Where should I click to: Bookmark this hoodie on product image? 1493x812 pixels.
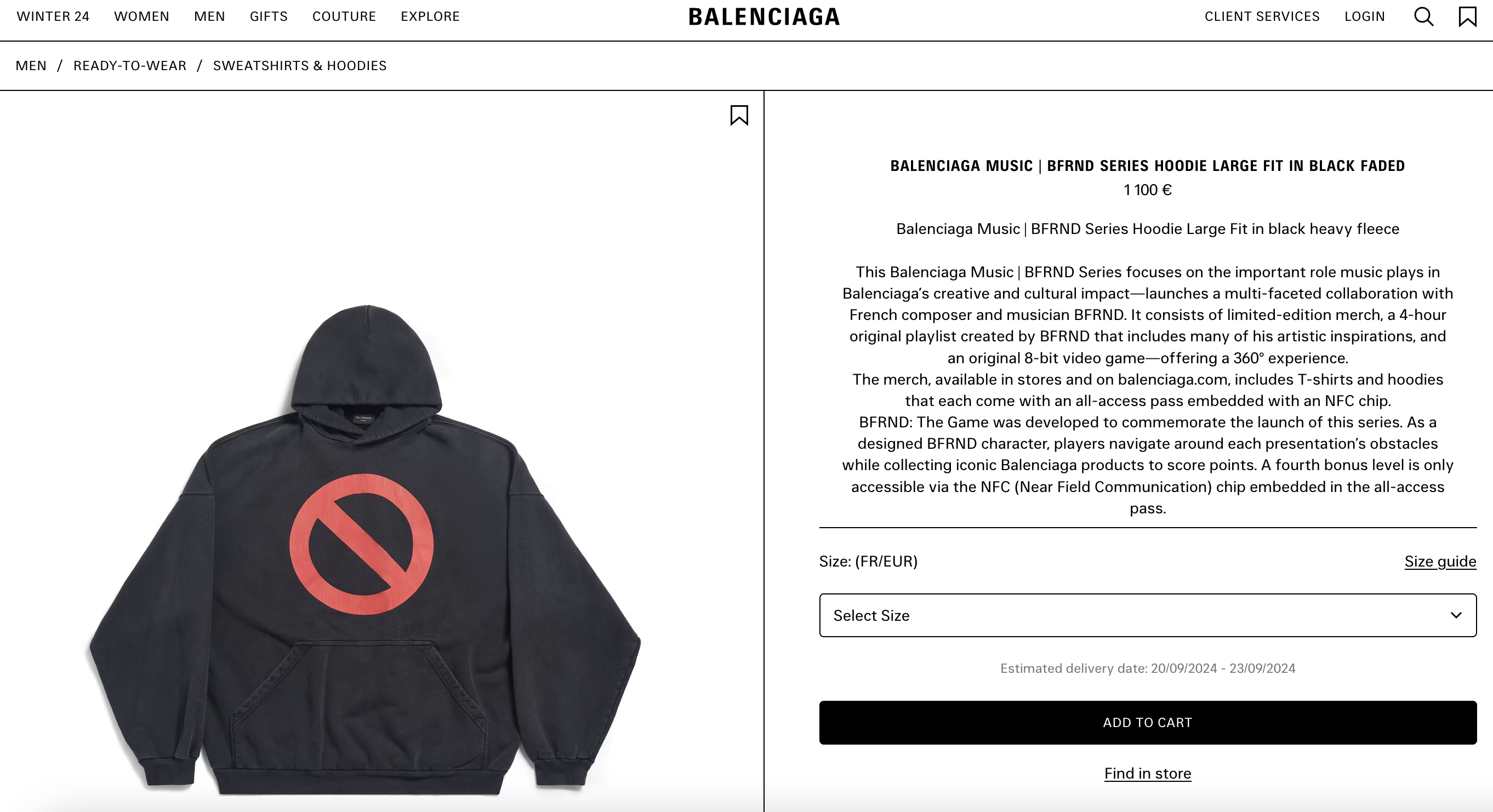click(739, 116)
